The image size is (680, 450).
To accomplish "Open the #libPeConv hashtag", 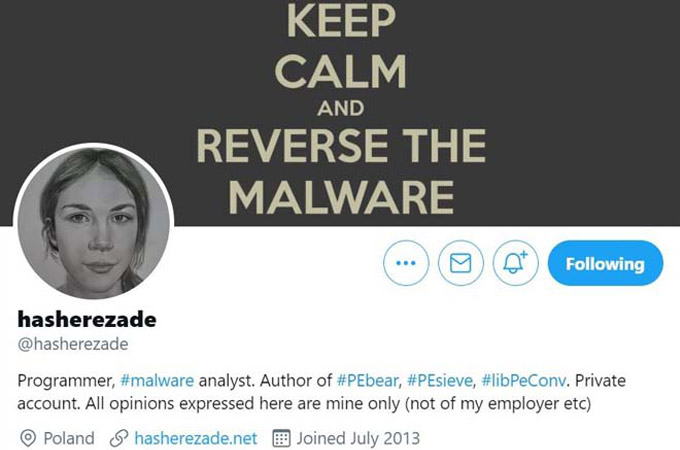I will click(x=523, y=381).
